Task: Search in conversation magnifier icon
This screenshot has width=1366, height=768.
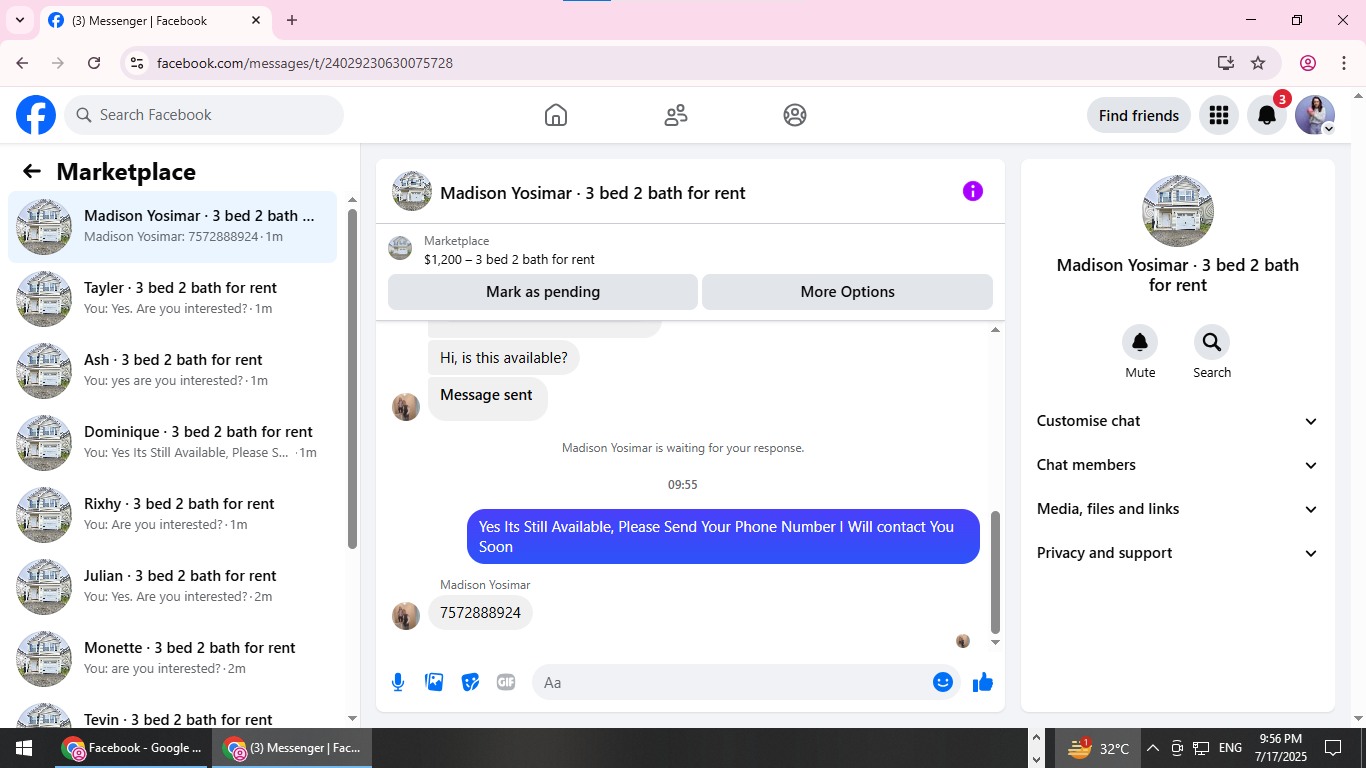Action: click(x=1212, y=343)
